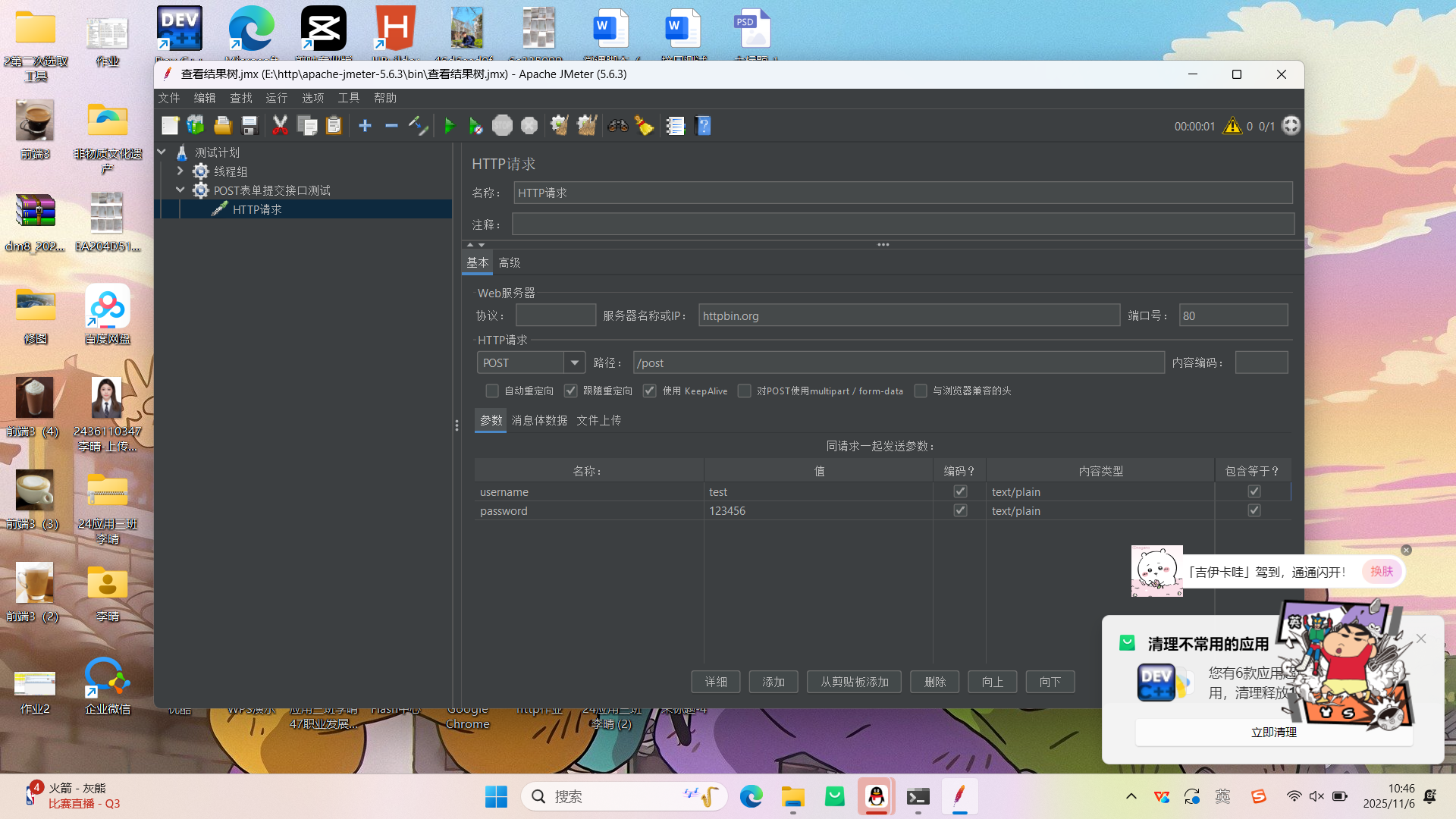This screenshot has width=1456, height=819.
Task: Open the Help question-mark book icon
Action: click(x=704, y=126)
